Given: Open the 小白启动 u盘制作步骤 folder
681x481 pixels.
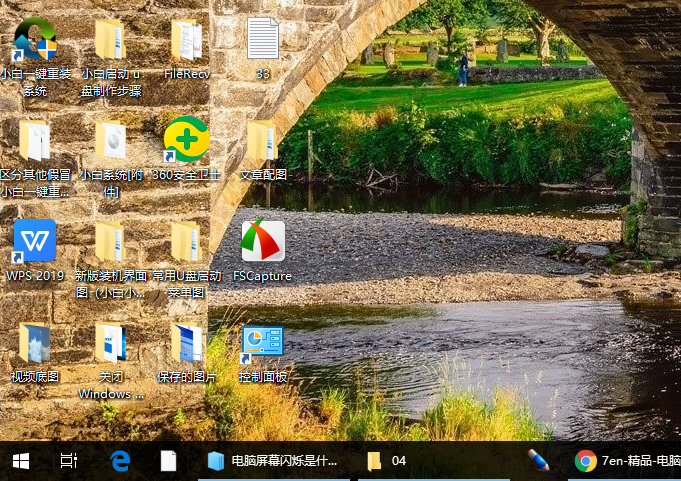Looking at the screenshot, I should 110,41.
